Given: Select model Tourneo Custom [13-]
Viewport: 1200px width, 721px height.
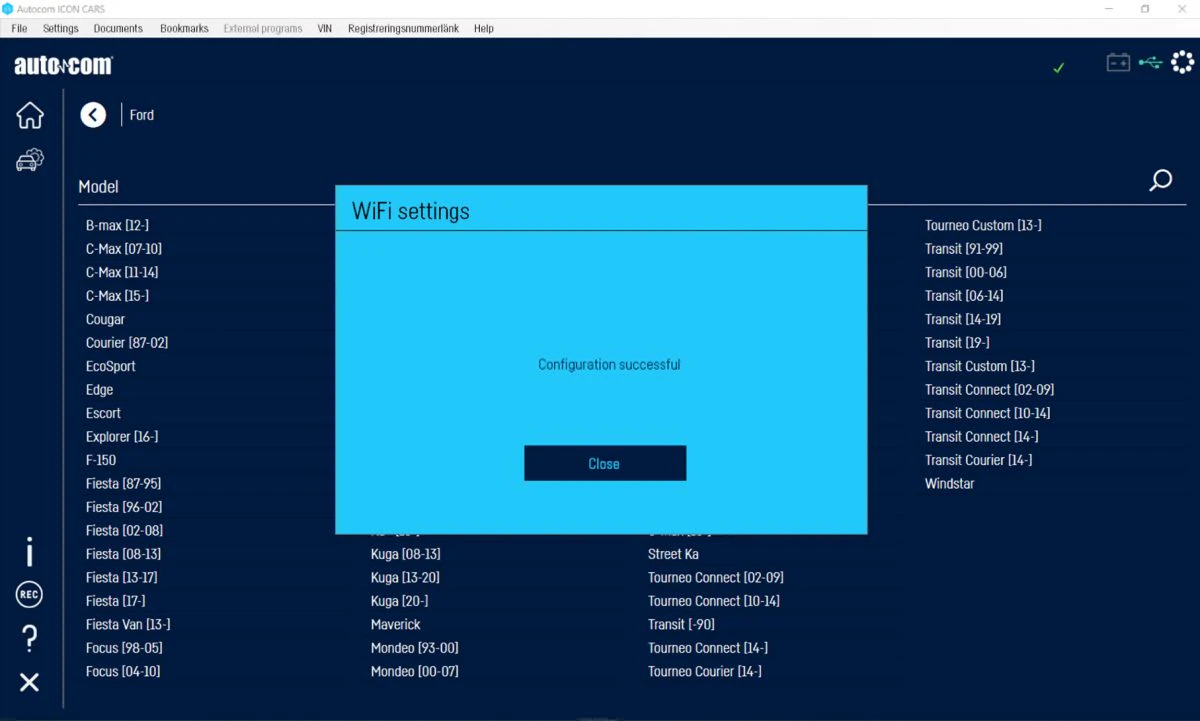Looking at the screenshot, I should tap(983, 225).
